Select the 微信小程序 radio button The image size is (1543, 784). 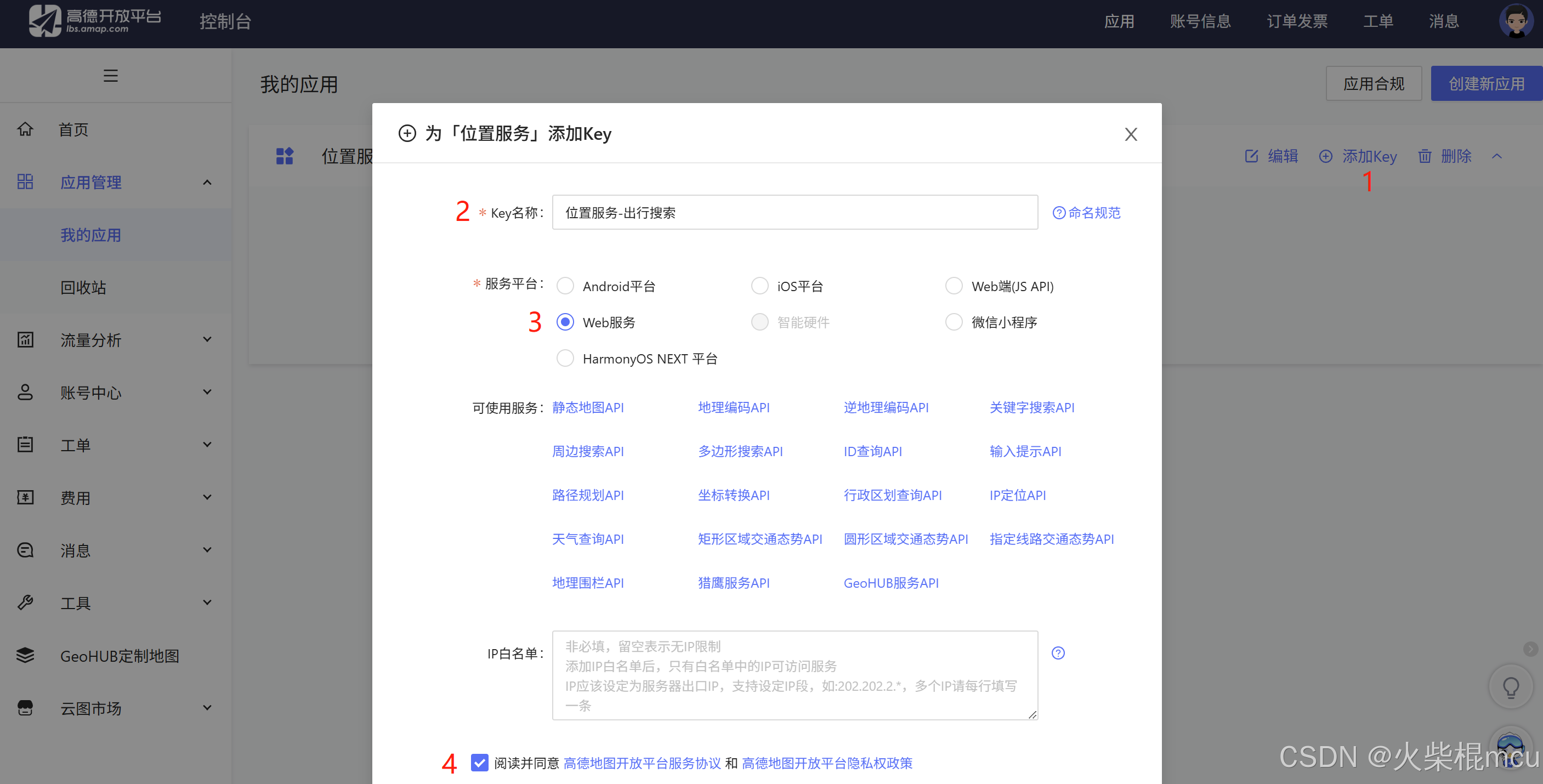coord(954,322)
